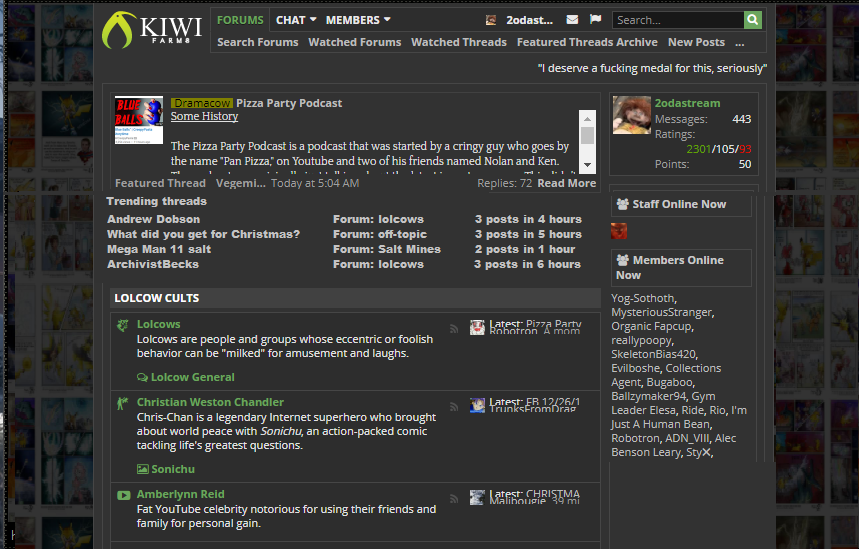
Task: Expand the CHAT dropdown menu
Action: click(296, 20)
